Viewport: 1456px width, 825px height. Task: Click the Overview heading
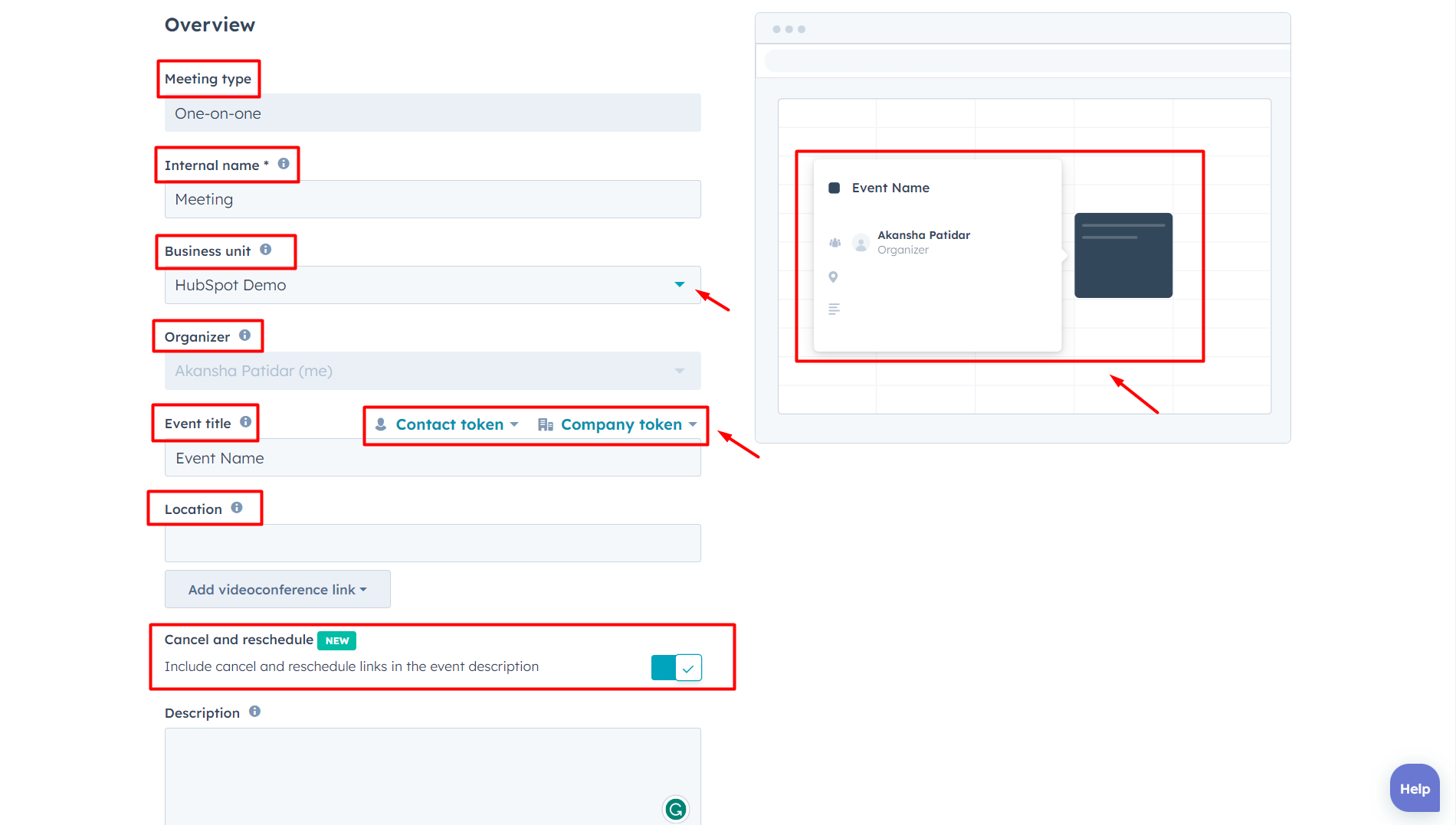pyautogui.click(x=210, y=25)
